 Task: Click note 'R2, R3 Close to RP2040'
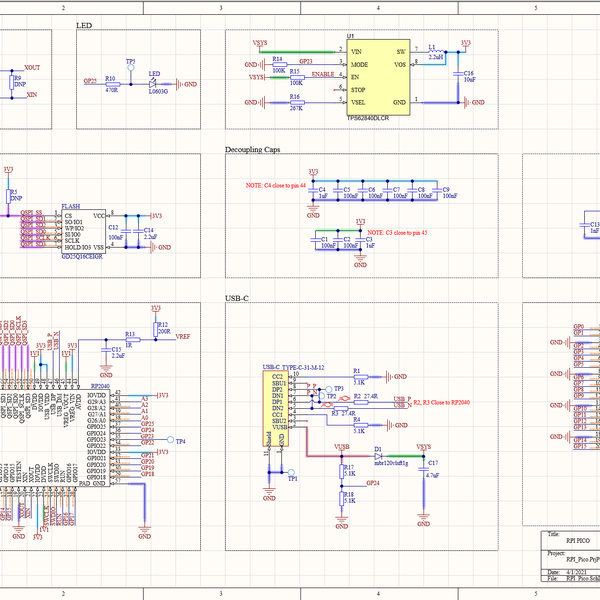(x=442, y=403)
